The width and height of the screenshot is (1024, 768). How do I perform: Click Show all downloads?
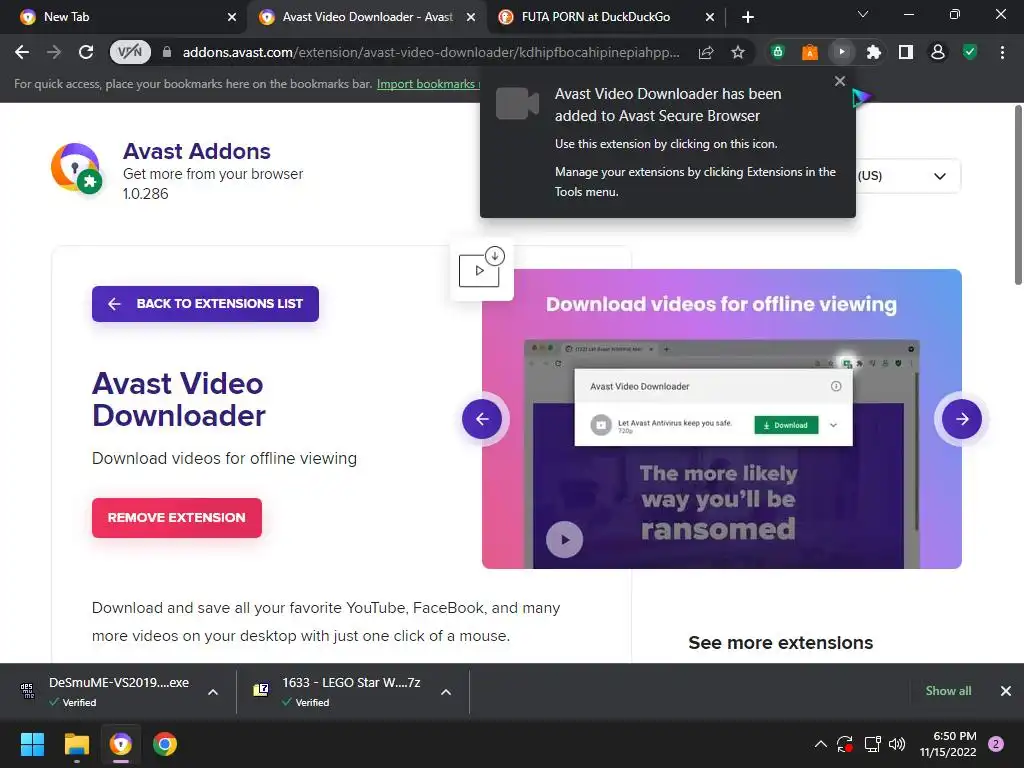tap(948, 691)
